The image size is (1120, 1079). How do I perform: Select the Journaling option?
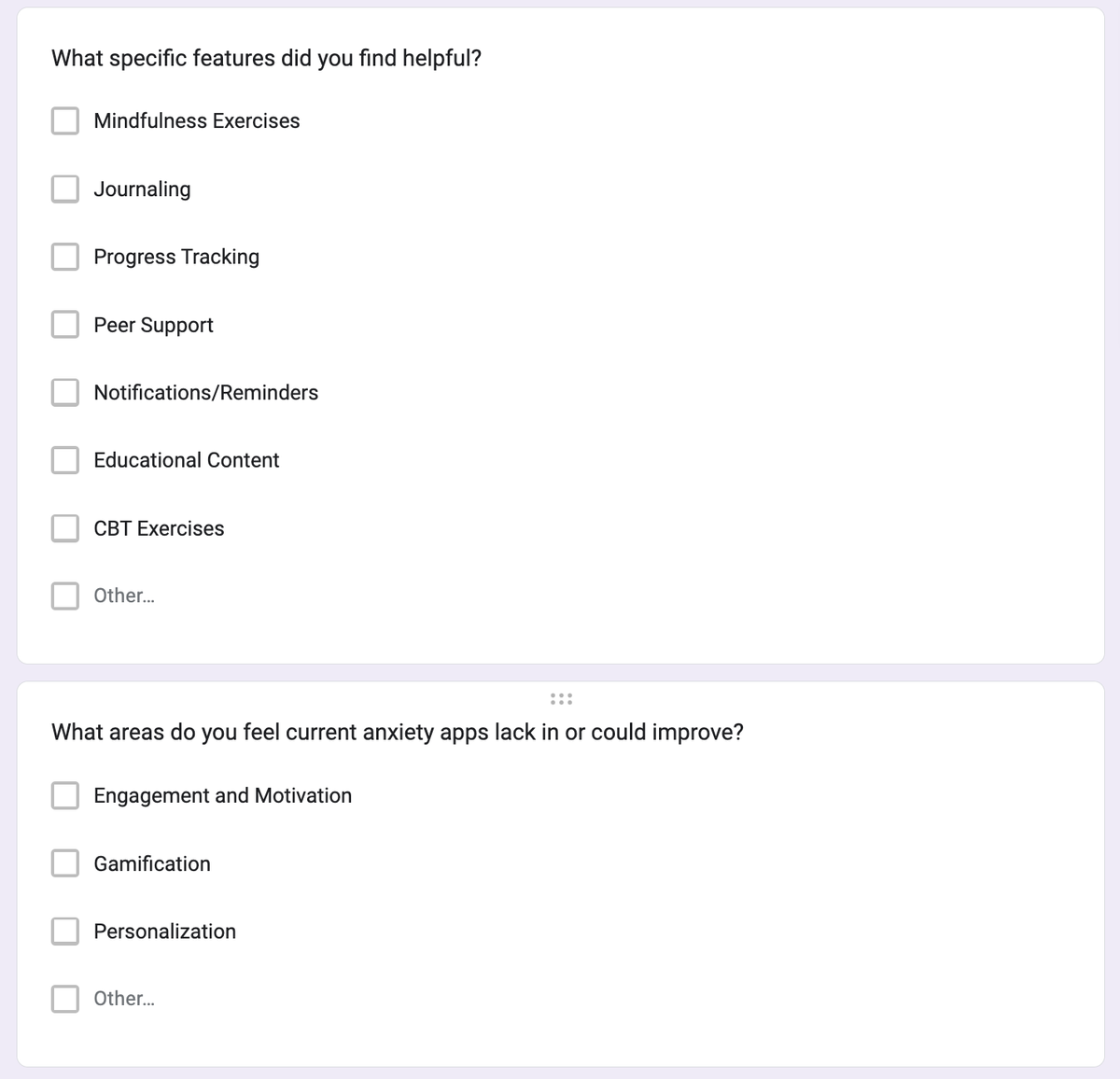pos(64,189)
